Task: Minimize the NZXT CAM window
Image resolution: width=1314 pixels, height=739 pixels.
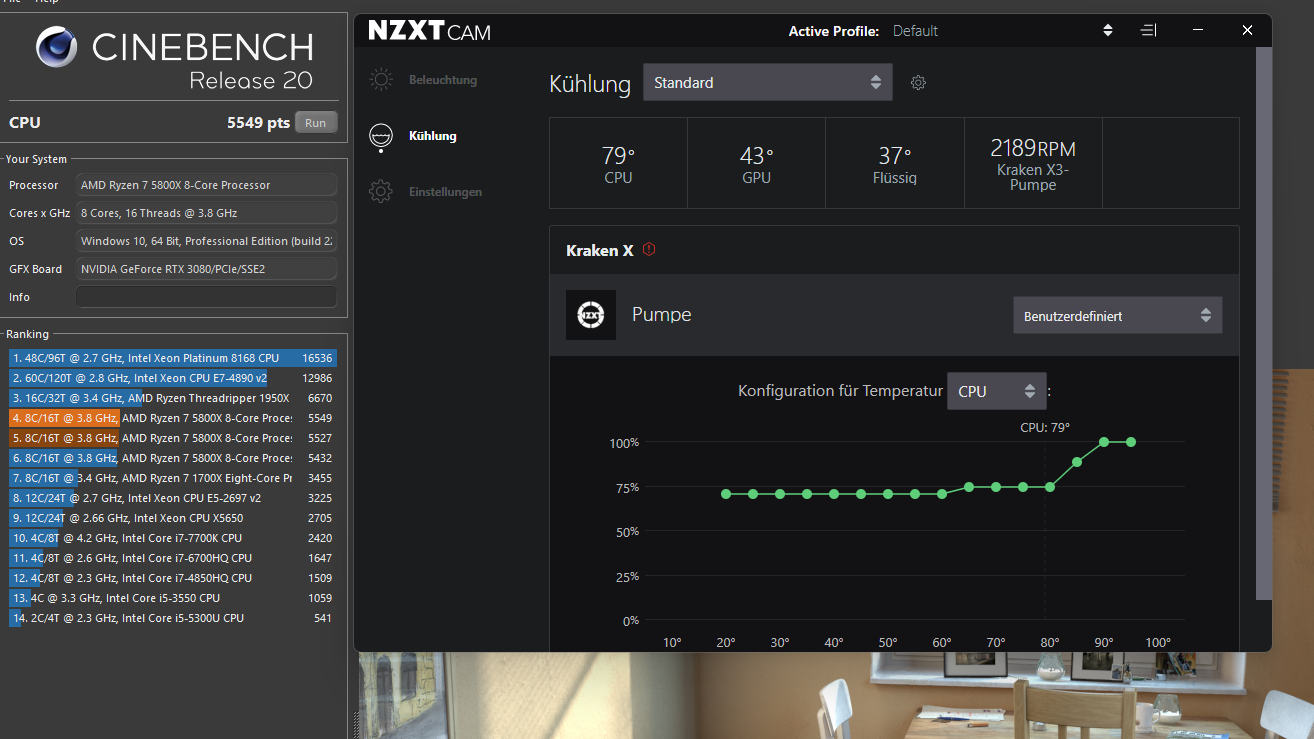Action: (x=1199, y=31)
